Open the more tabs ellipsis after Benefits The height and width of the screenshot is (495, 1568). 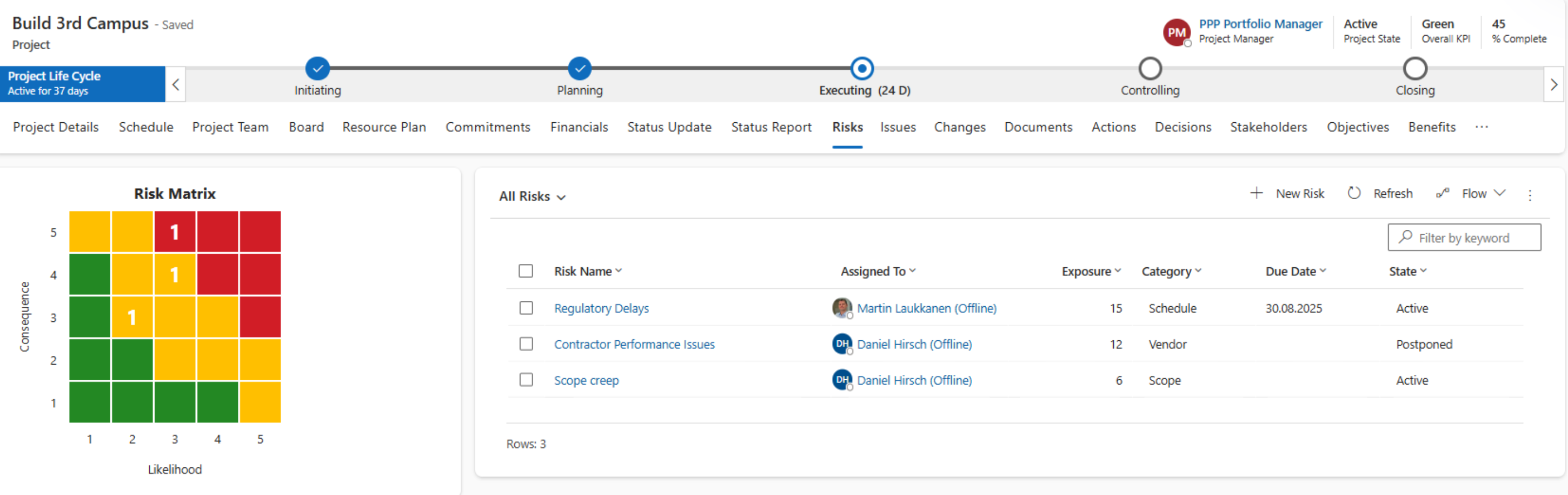(1481, 127)
